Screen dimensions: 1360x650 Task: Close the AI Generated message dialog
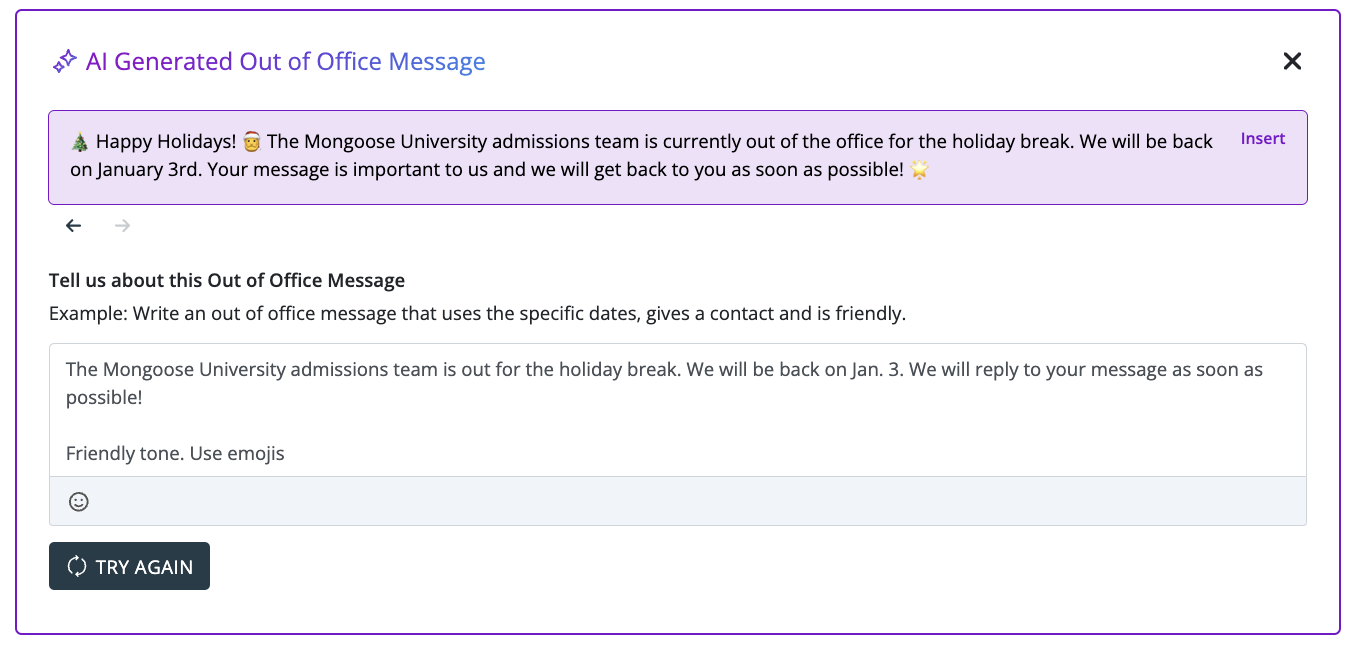point(1292,62)
